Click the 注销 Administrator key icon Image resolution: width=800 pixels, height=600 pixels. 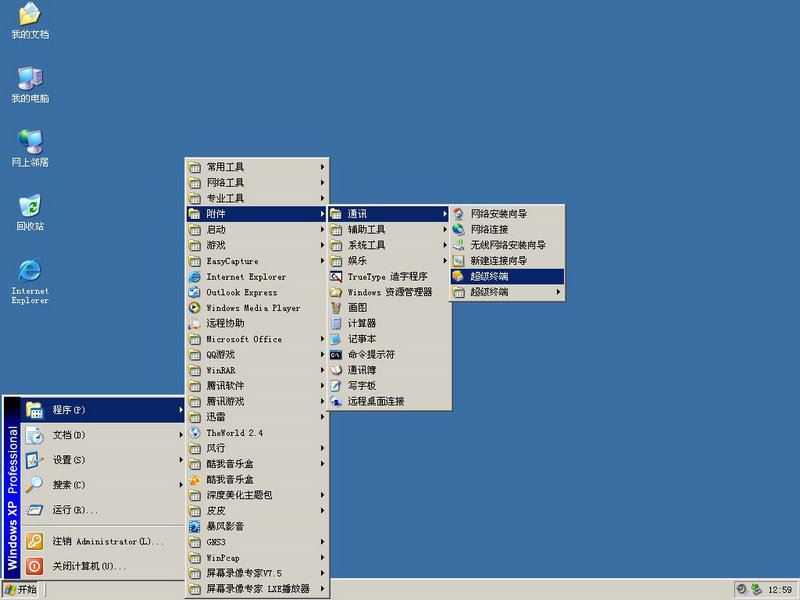point(34,541)
